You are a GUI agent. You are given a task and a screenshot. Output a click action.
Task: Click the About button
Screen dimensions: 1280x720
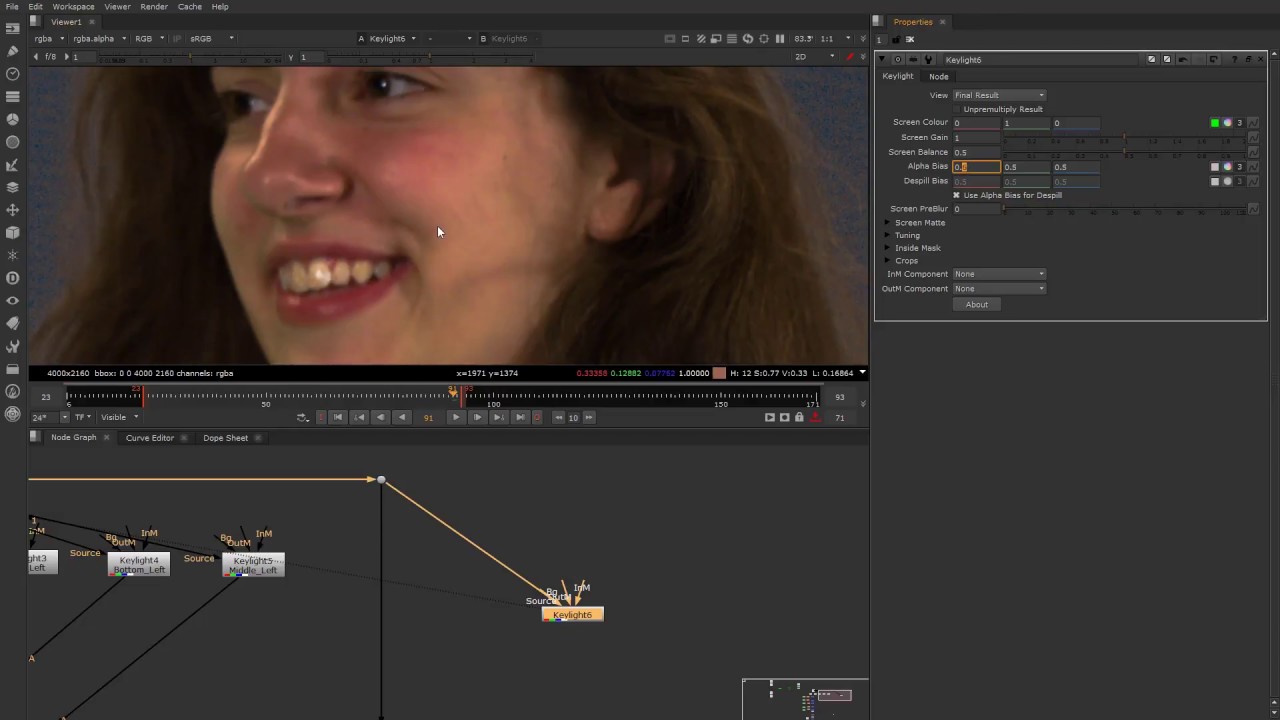977,305
